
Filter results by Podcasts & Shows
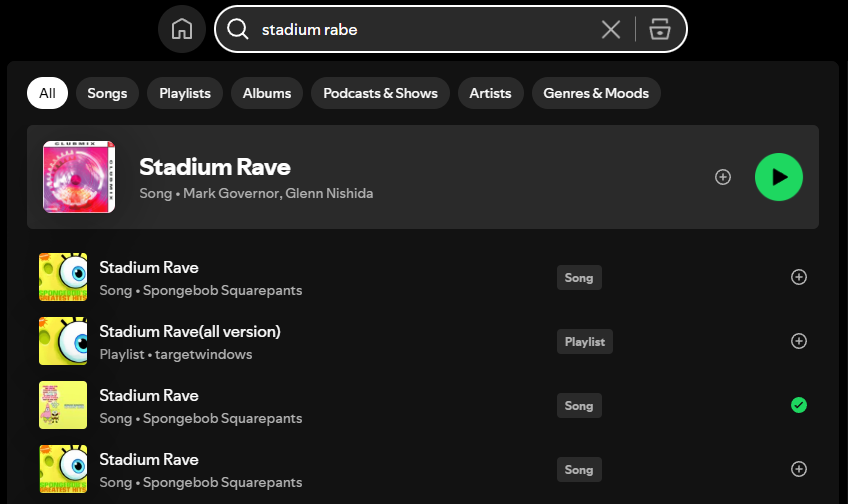(x=380, y=93)
